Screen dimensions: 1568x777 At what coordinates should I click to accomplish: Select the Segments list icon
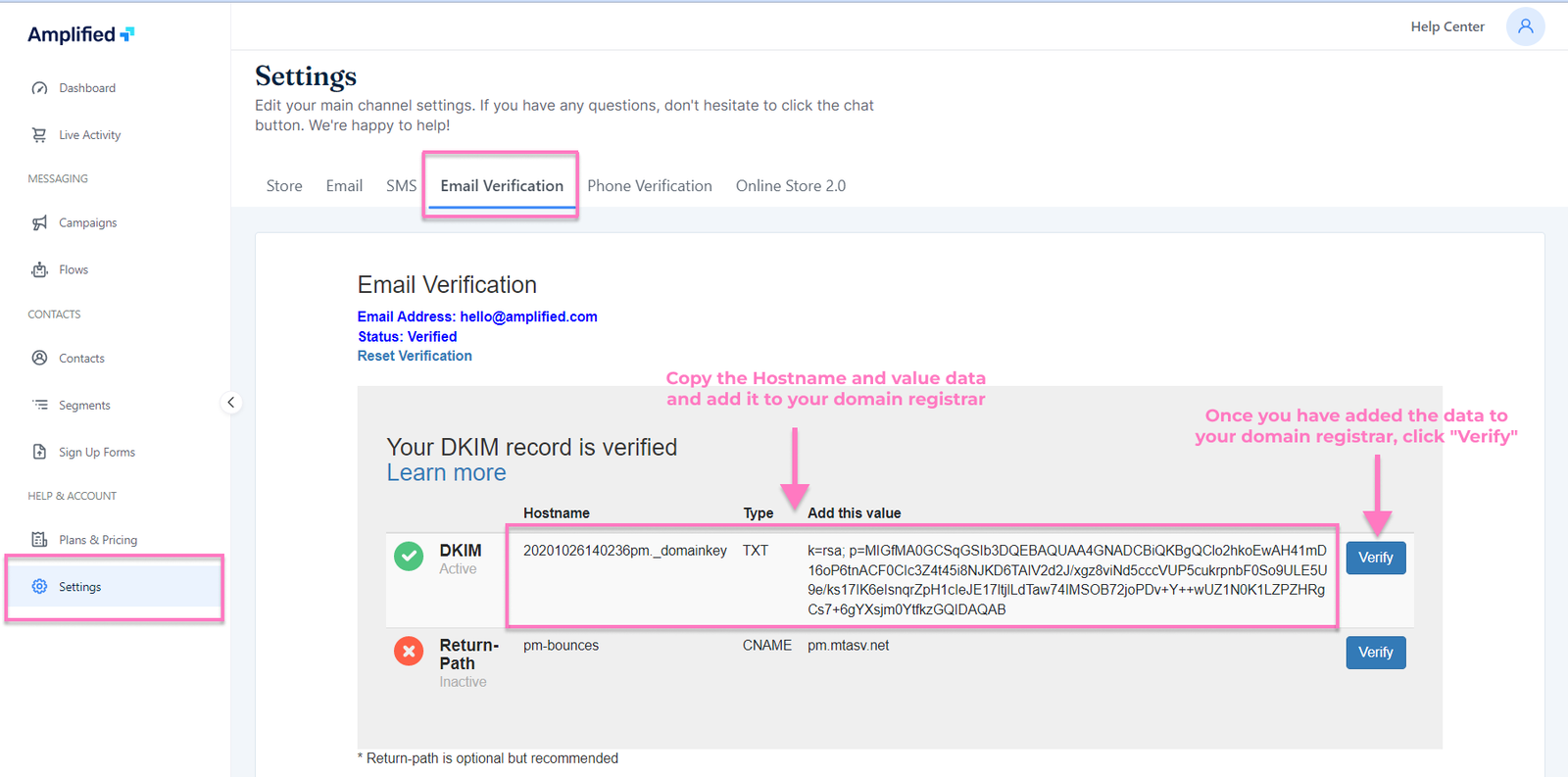click(x=39, y=405)
